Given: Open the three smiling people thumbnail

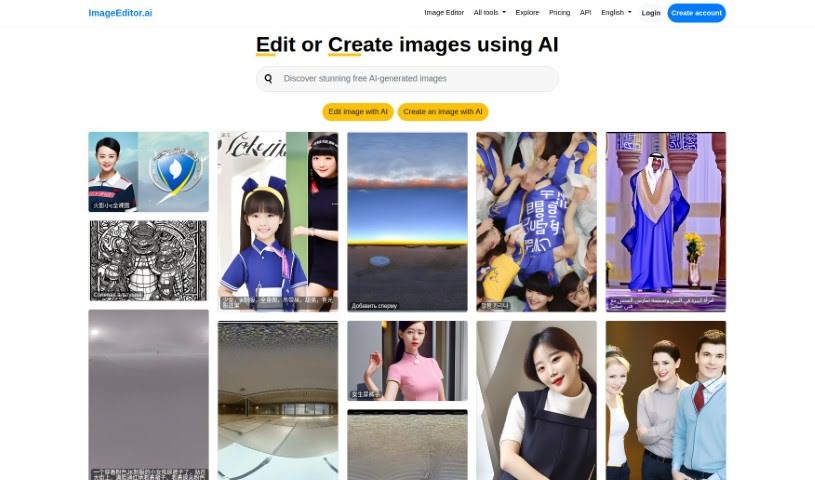Looking at the screenshot, I should [666, 400].
